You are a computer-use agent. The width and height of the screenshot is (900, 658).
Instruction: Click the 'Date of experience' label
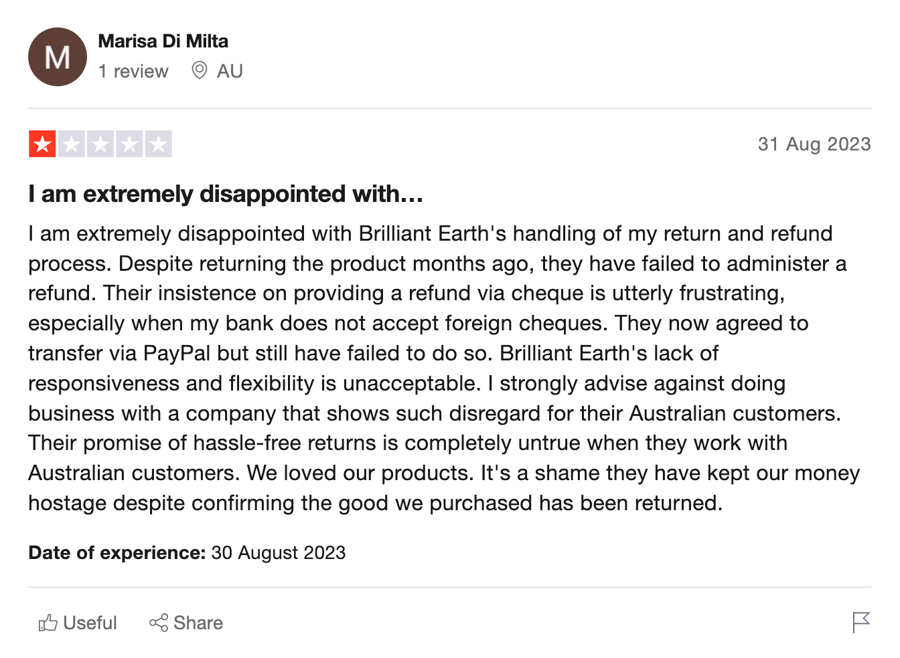117,552
